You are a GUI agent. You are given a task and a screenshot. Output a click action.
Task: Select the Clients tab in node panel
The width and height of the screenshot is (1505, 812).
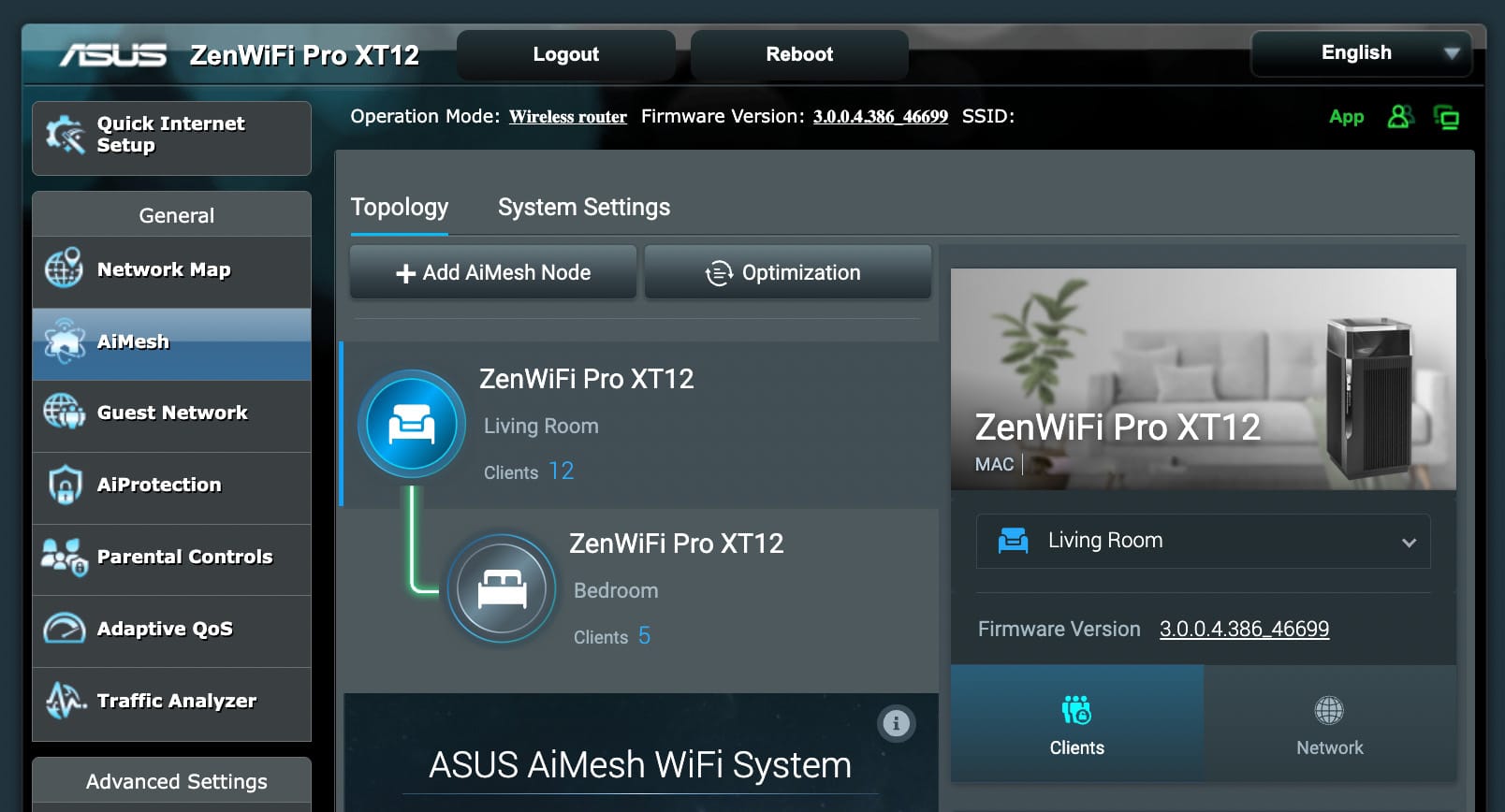coord(1076,723)
